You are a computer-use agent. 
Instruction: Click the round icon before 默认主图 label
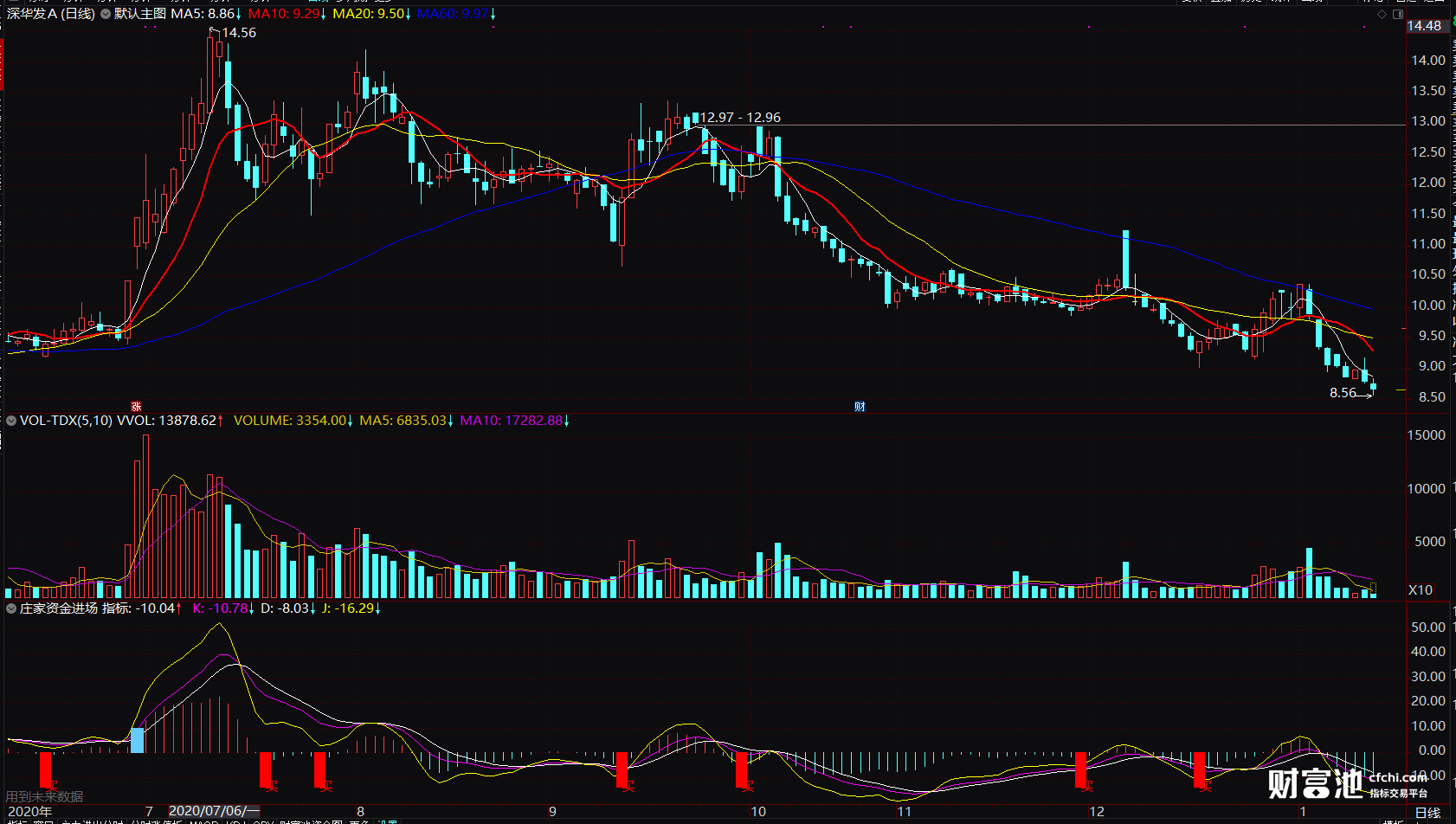coord(105,14)
